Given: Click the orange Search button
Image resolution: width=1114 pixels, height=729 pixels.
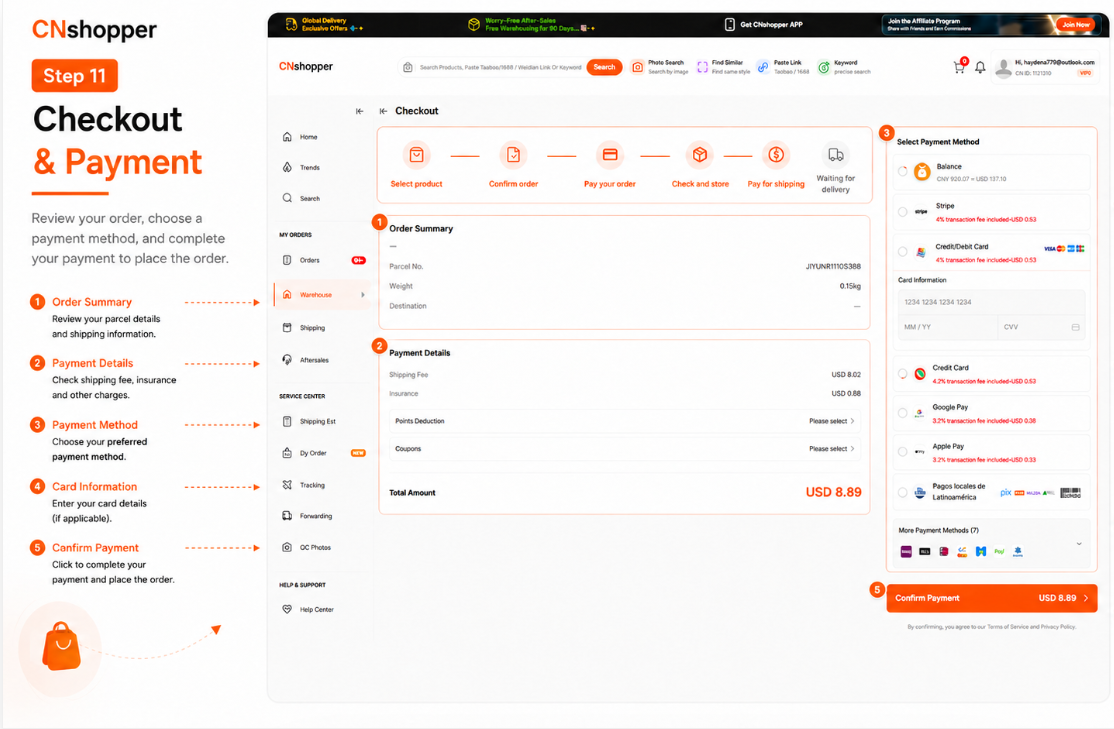Looking at the screenshot, I should (x=605, y=67).
